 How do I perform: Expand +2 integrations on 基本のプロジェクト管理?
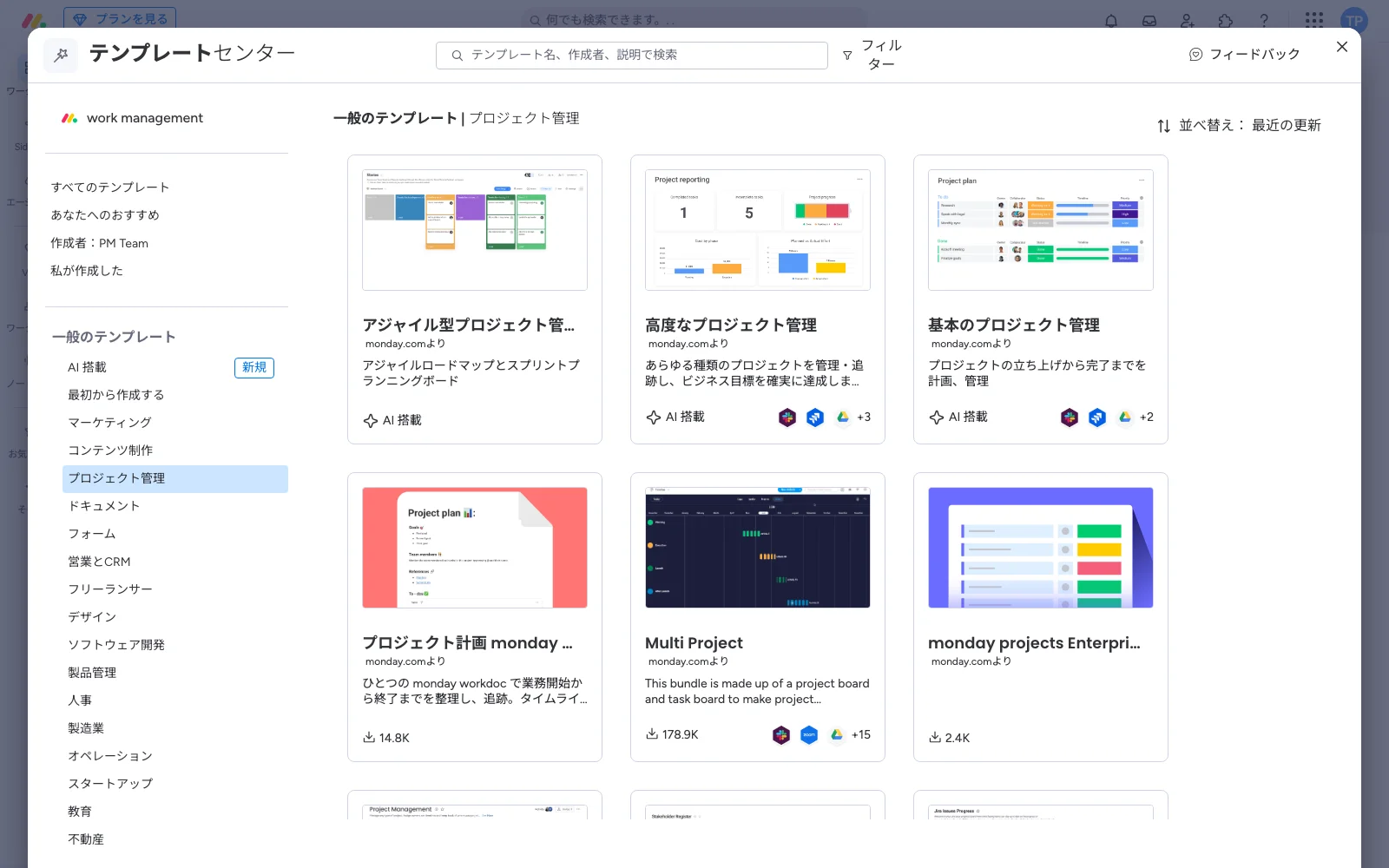pyautogui.click(x=1147, y=418)
